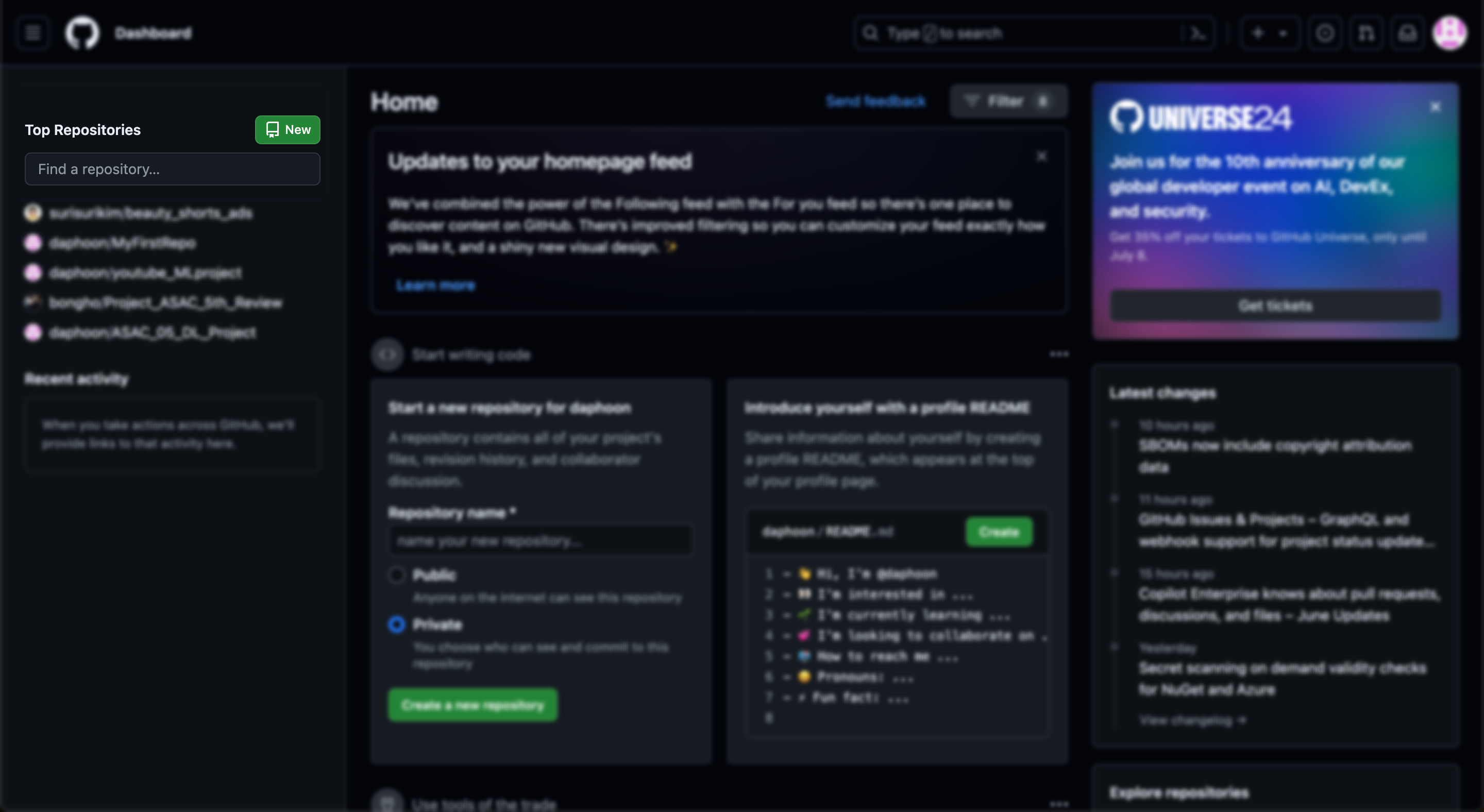Click the plus create-new icon
This screenshot has height=812, width=1484.
coord(1258,33)
